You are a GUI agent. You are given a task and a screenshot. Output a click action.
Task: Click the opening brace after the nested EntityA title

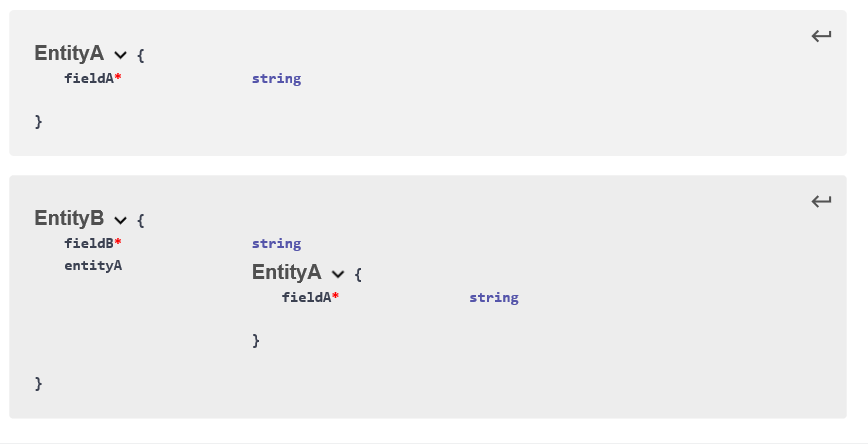click(358, 274)
